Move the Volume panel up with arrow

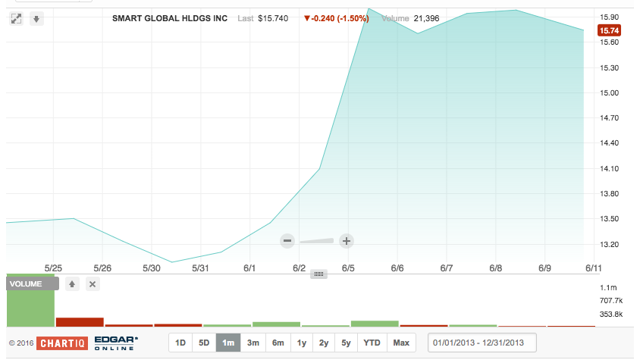pos(72,284)
